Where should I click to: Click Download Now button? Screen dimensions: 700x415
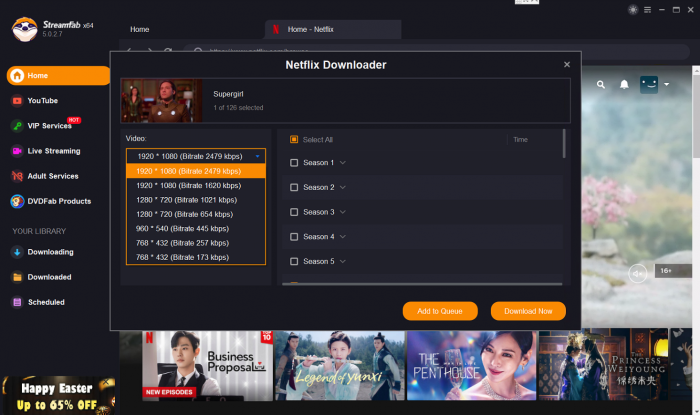(x=528, y=311)
